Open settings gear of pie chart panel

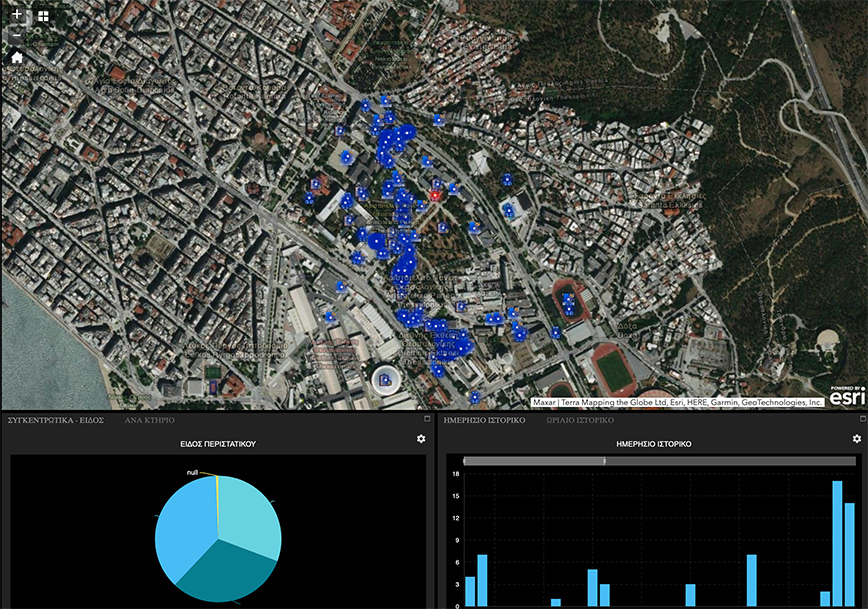click(421, 439)
